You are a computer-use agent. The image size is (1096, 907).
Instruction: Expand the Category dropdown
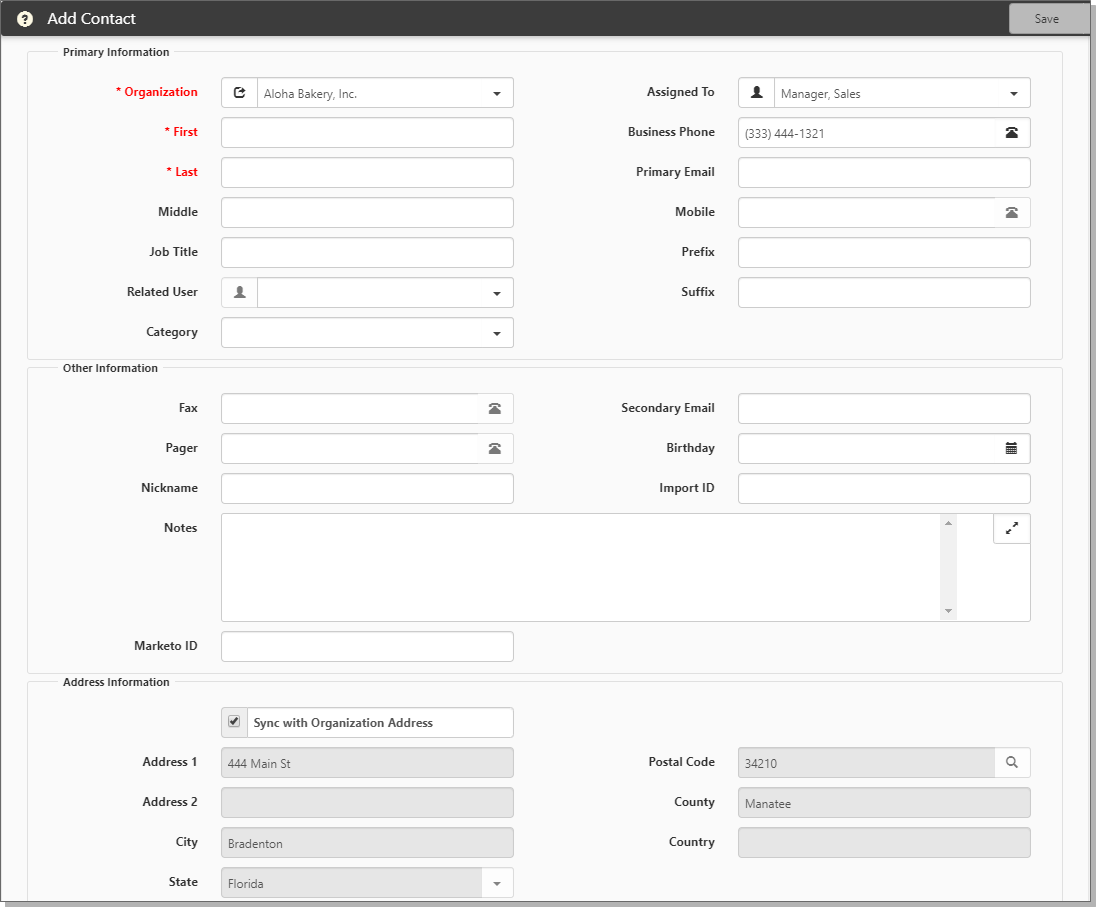coord(496,334)
